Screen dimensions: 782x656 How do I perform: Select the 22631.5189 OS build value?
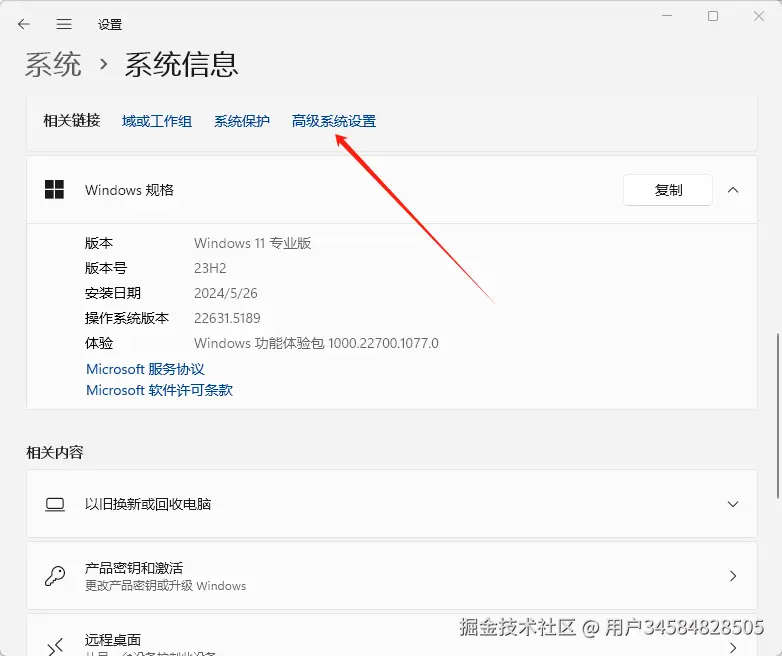[x=227, y=318]
